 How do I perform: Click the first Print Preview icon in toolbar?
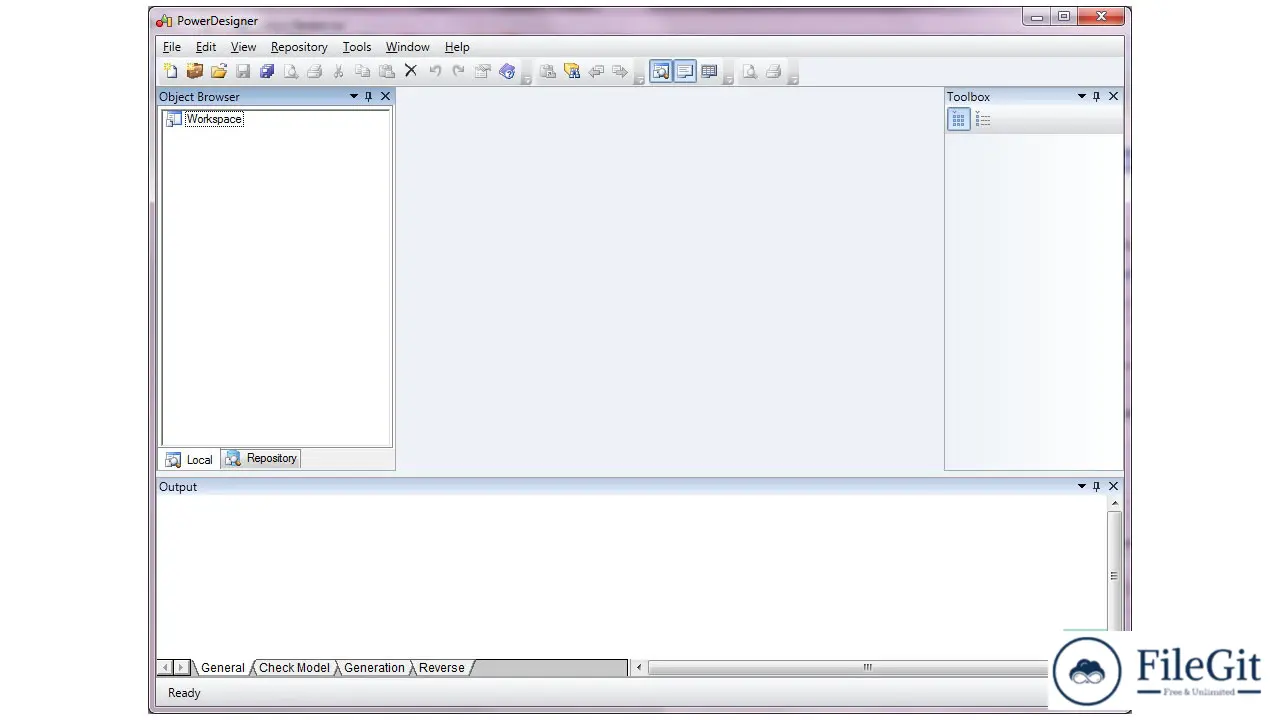291,72
